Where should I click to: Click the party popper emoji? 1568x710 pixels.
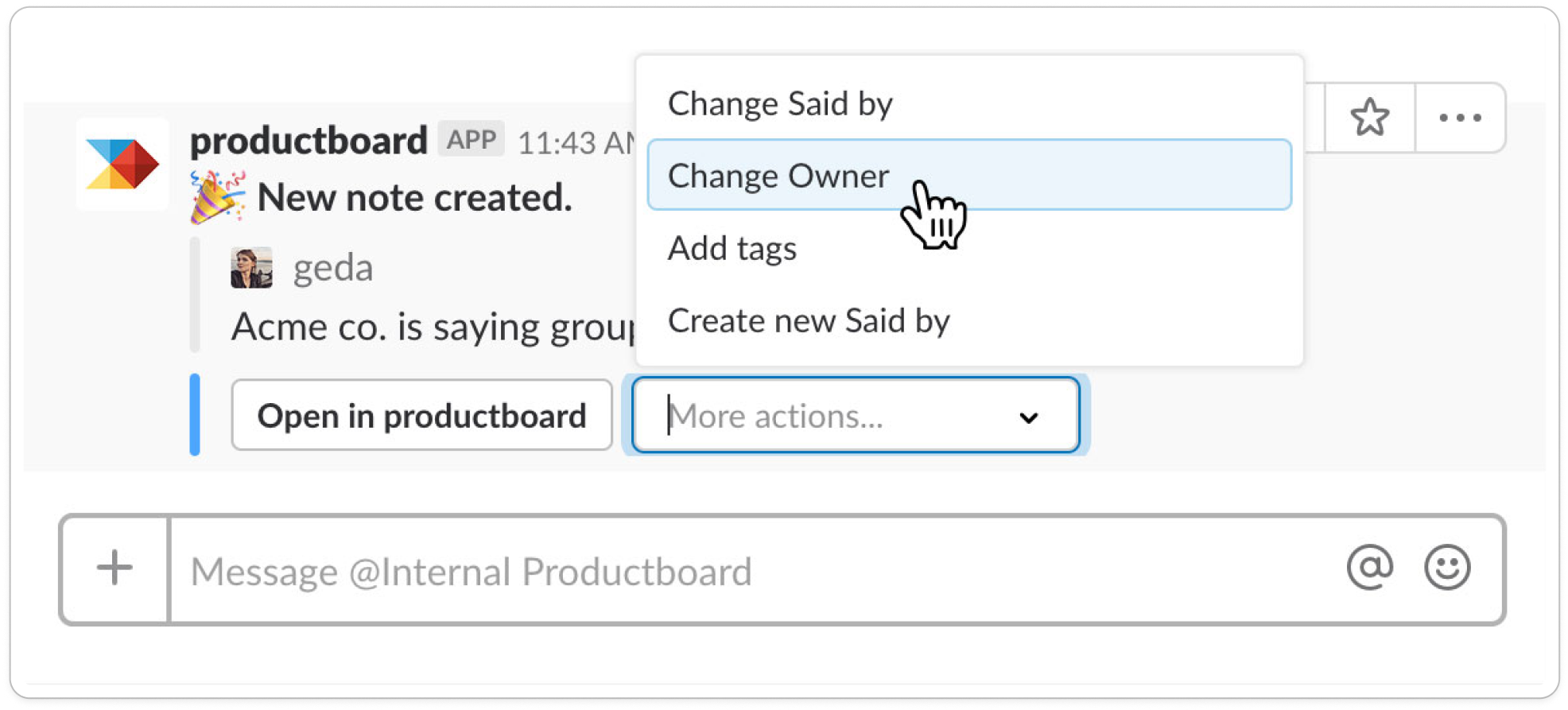click(216, 196)
